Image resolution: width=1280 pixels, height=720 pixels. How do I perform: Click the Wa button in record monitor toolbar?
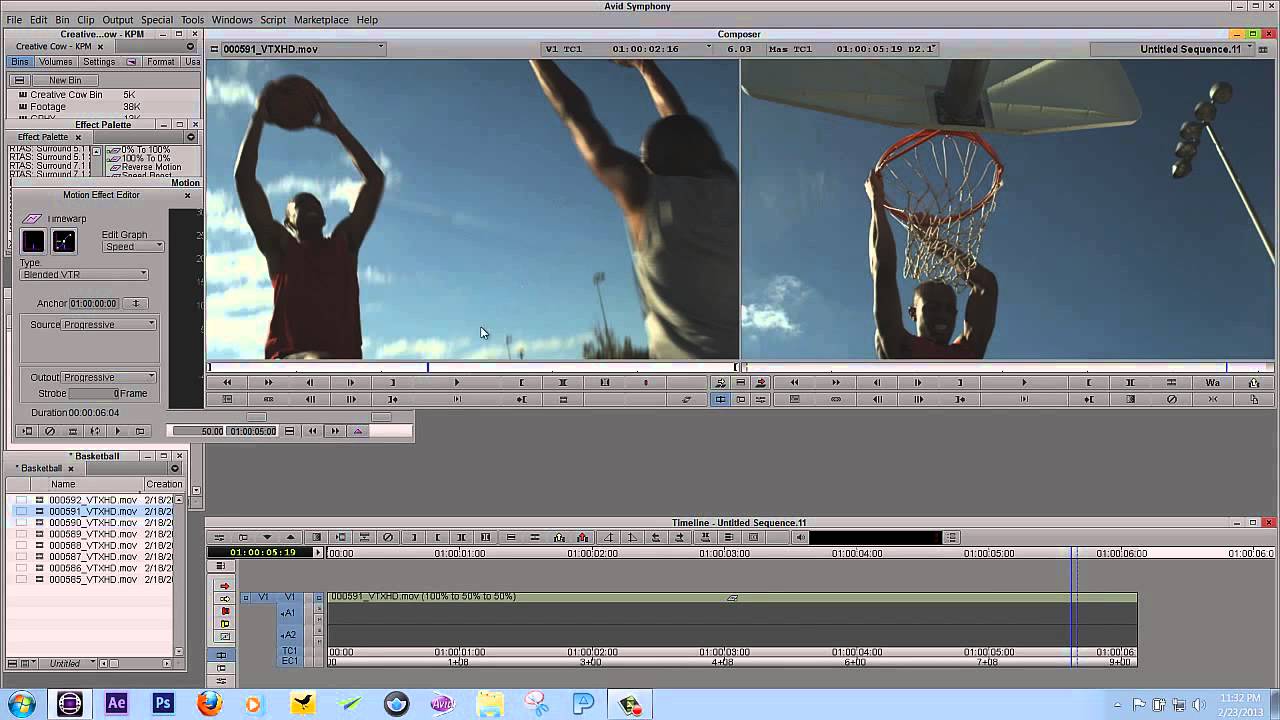pos(1213,382)
